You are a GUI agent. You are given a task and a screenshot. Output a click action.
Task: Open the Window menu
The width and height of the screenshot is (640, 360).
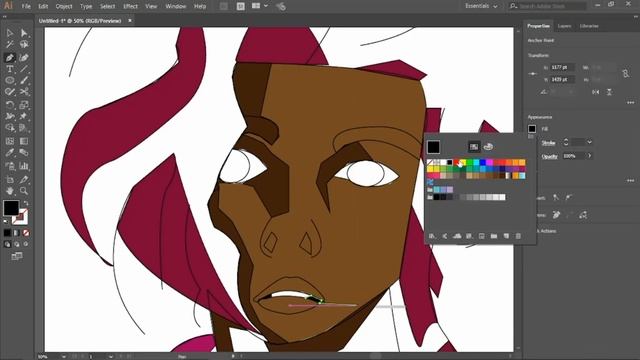click(176, 6)
